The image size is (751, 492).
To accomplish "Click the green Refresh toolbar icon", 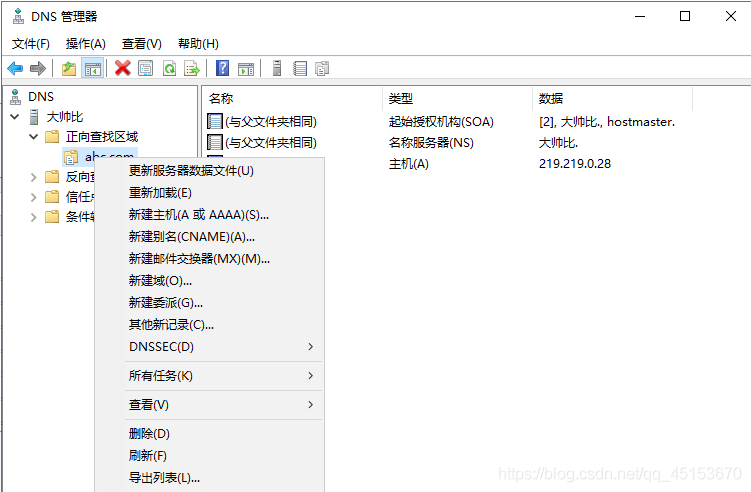I will (x=169, y=68).
